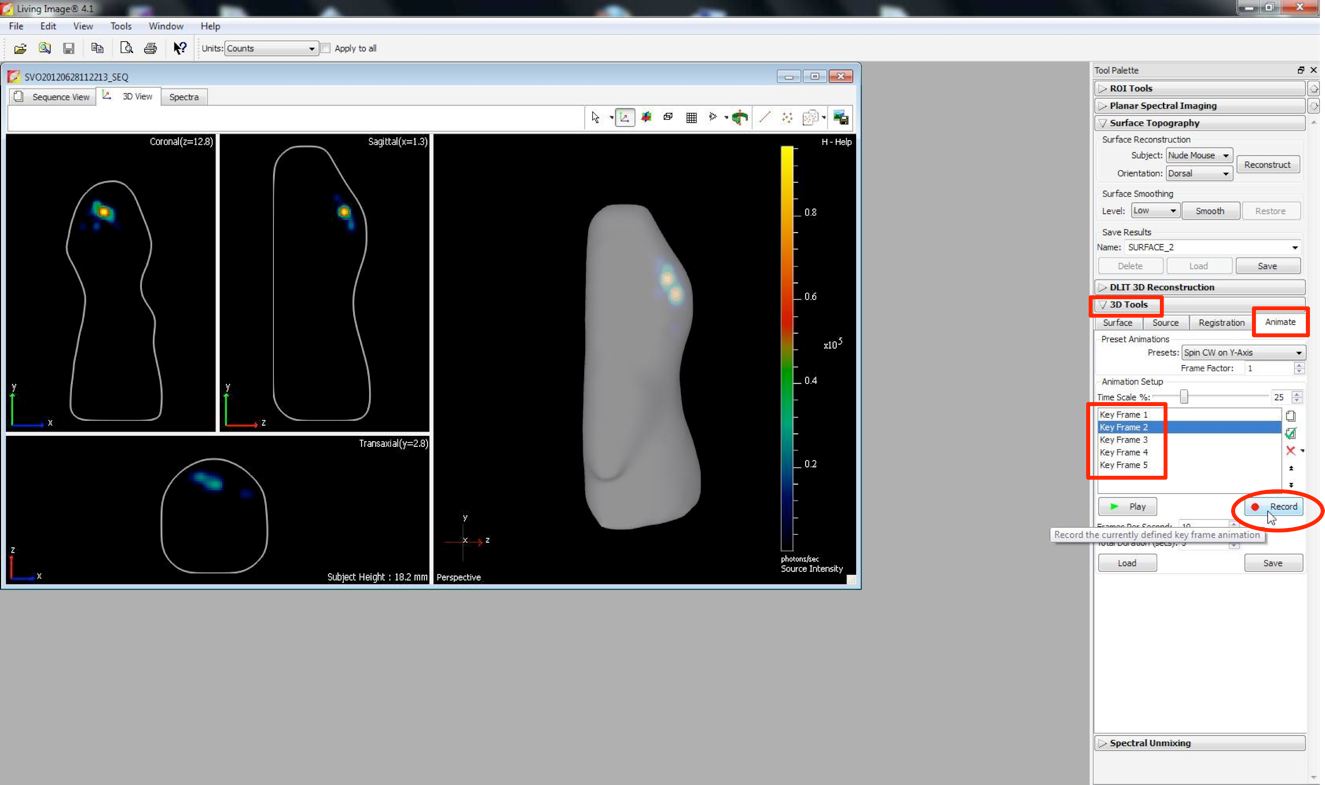The height and width of the screenshot is (785, 1325).
Task: Click the Open folder toolbar icon
Action: [20, 48]
